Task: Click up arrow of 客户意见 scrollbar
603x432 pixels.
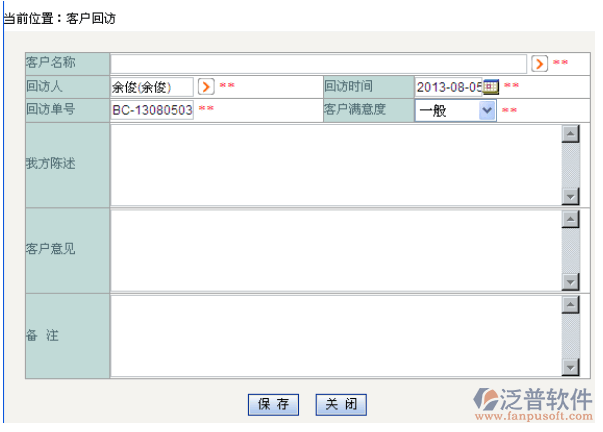Action: pyautogui.click(x=570, y=219)
